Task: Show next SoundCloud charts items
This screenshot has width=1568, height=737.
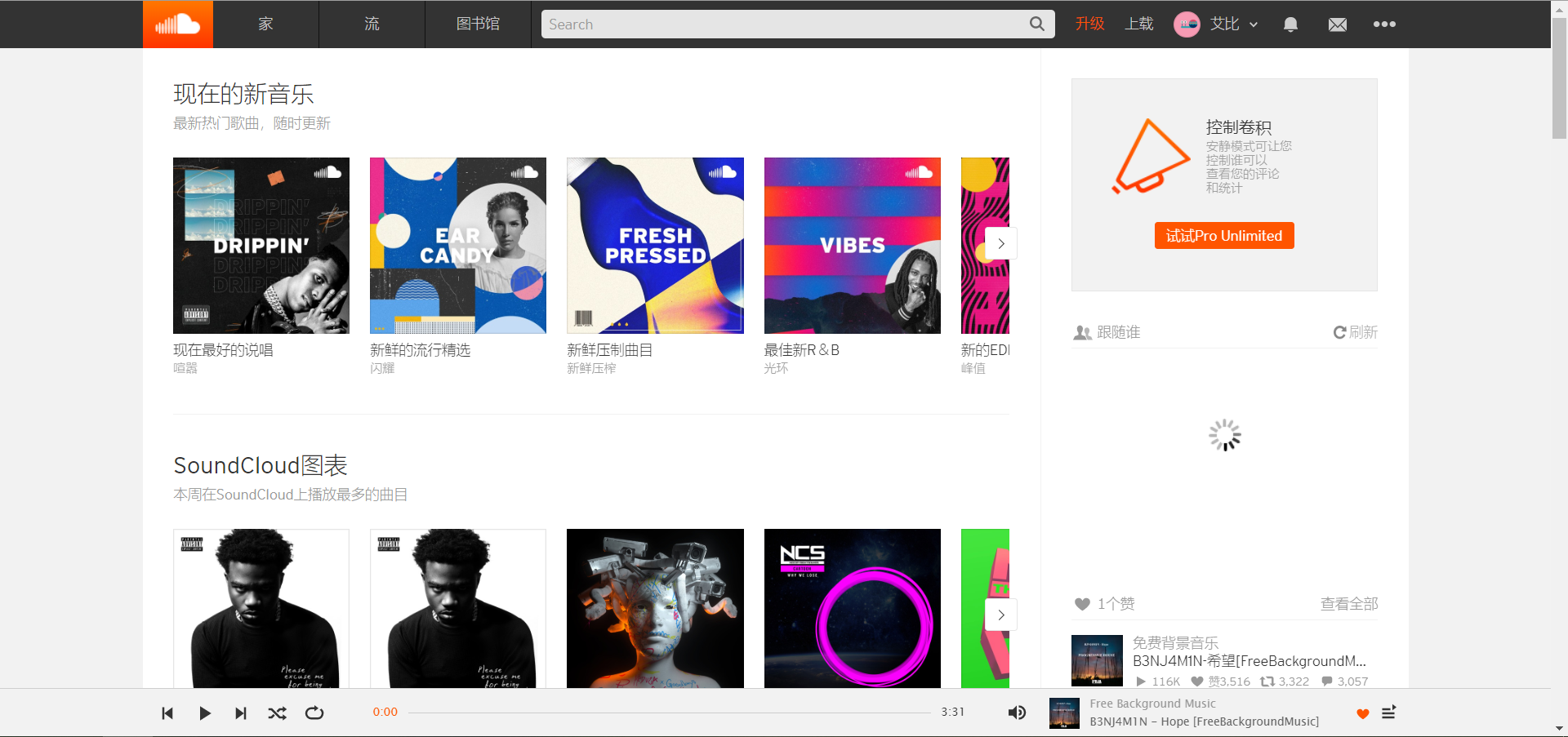Action: 1001,615
